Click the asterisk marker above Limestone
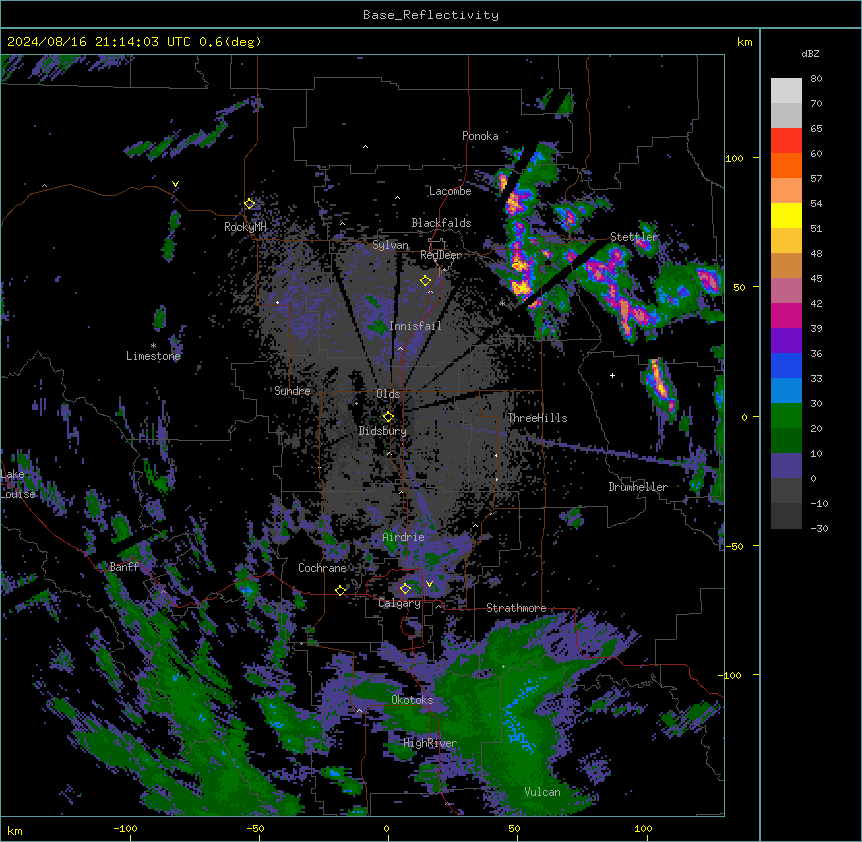Image resolution: width=862 pixels, height=842 pixels. point(153,346)
